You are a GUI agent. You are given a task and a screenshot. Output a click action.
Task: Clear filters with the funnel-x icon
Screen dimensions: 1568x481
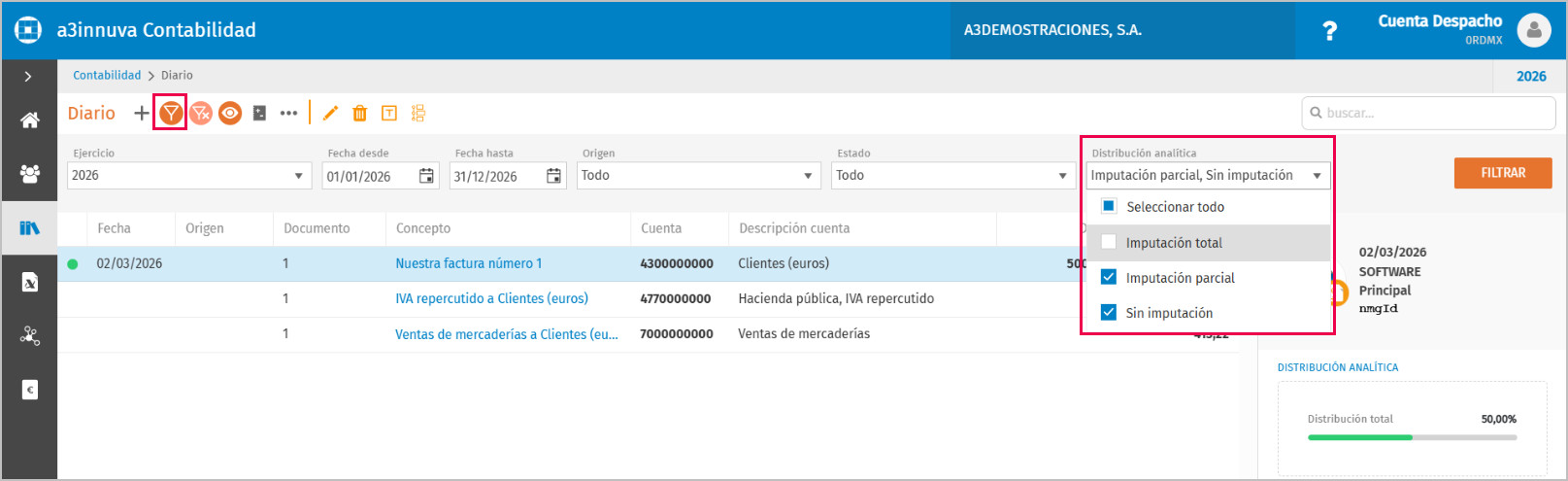[201, 113]
